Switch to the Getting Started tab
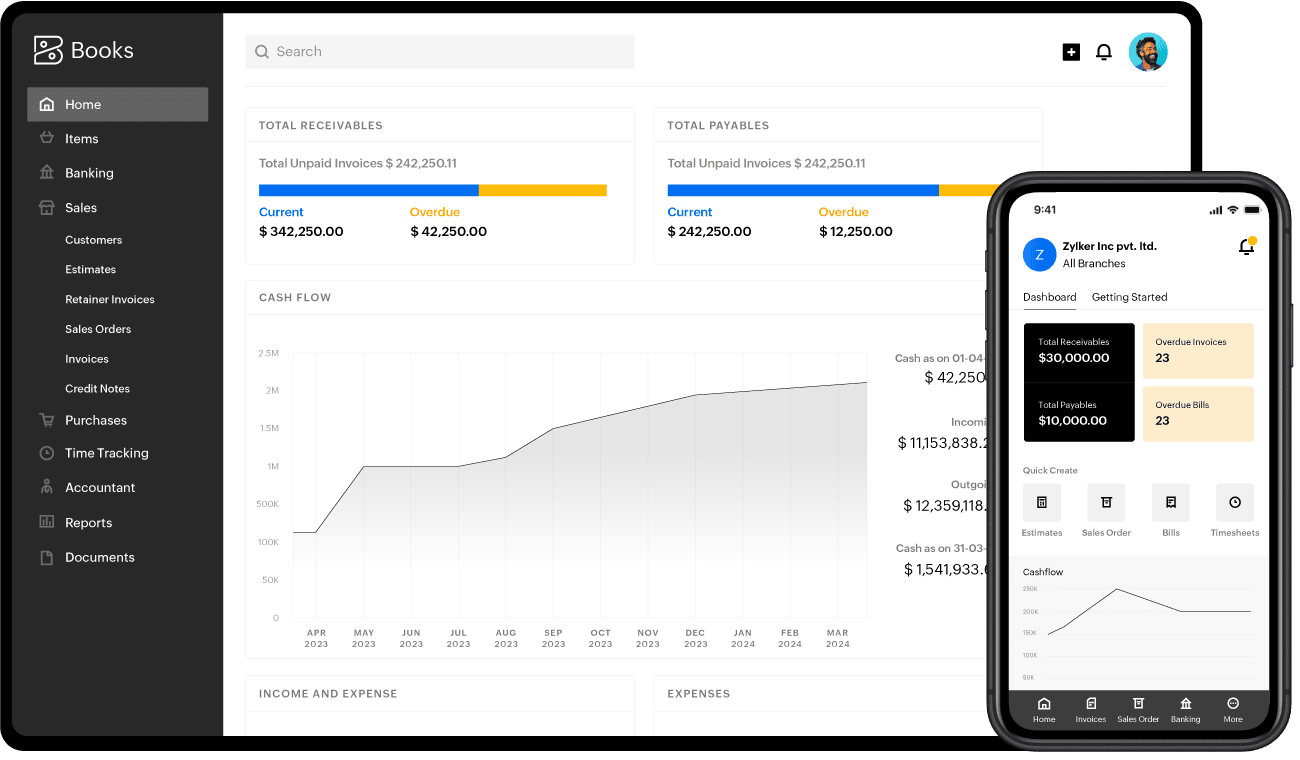Image resolution: width=1300 pixels, height=760 pixels. (1129, 297)
